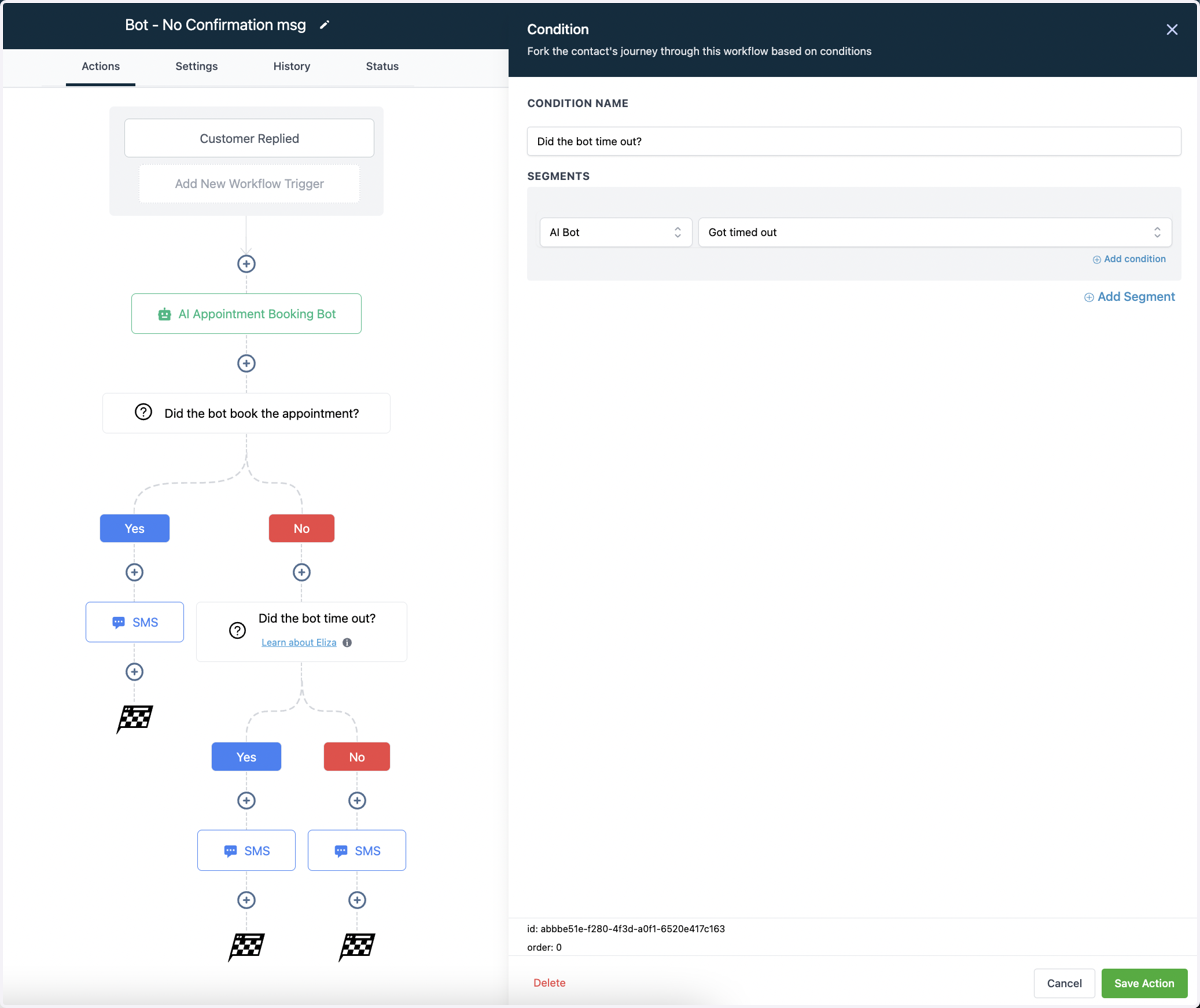Click the 'order: 0' text
Screen dimensions: 1200x1008
[x=544, y=947]
